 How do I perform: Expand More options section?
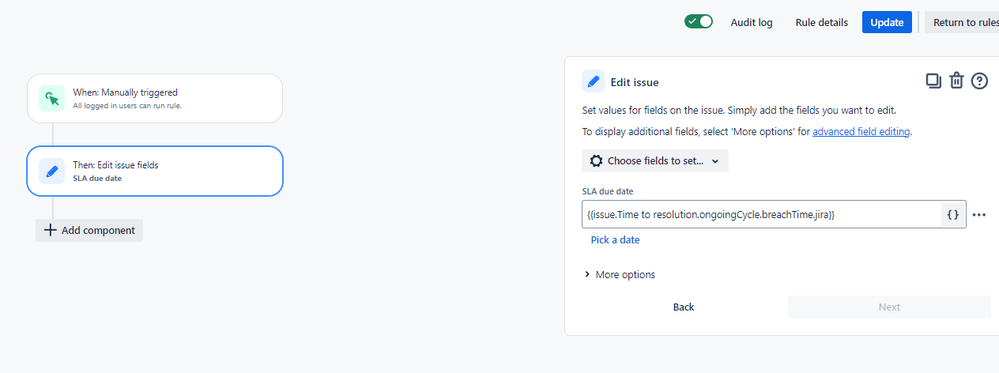click(x=620, y=275)
